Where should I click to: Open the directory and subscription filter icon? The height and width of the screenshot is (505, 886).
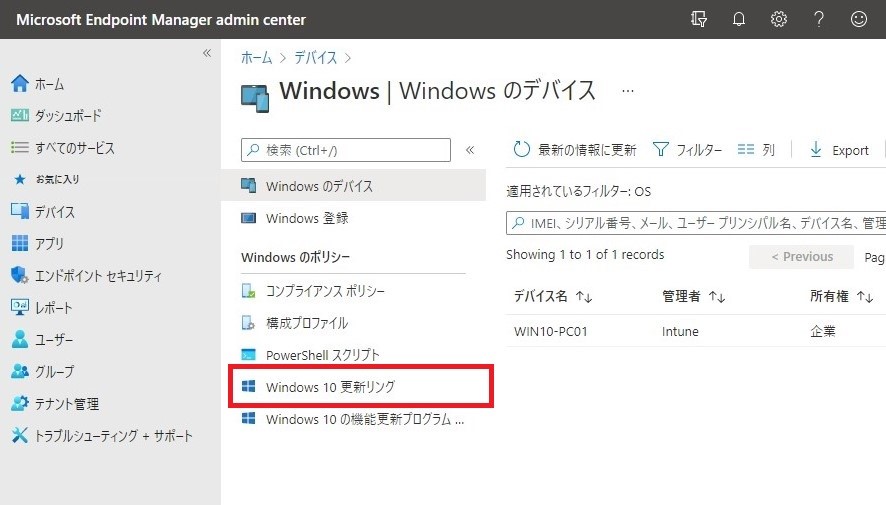click(x=699, y=19)
